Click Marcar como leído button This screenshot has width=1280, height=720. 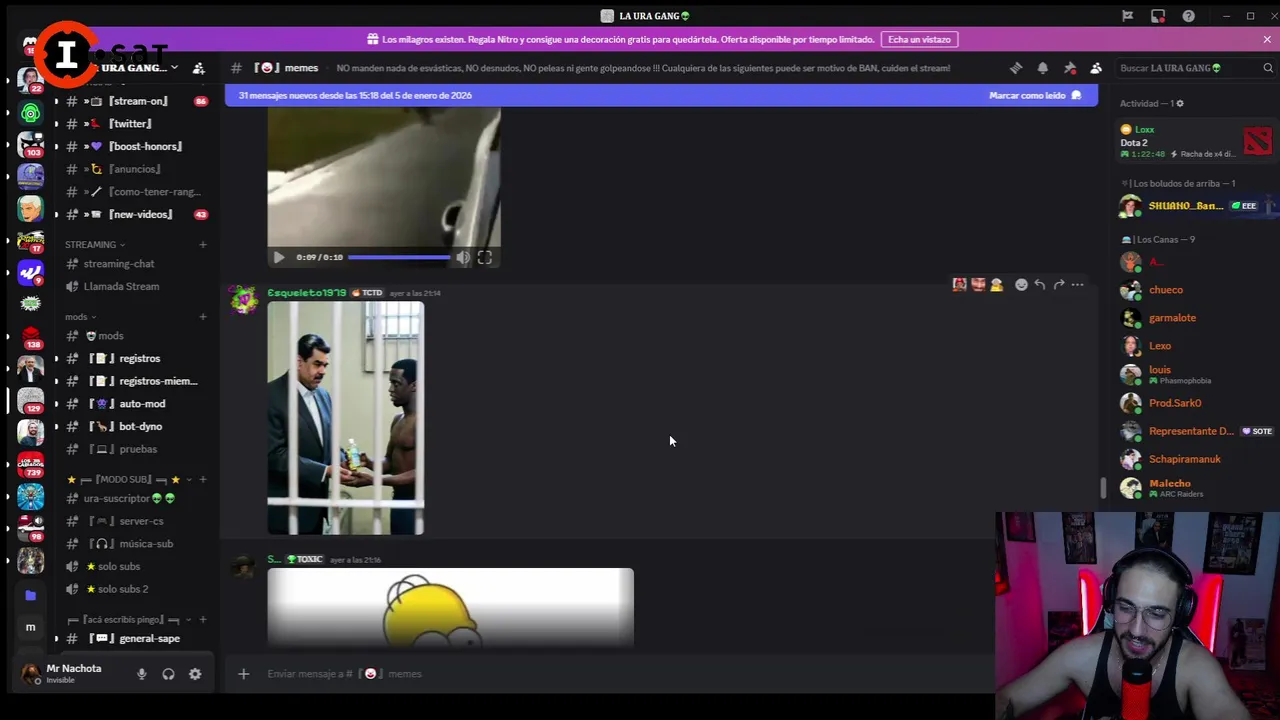click(1035, 95)
